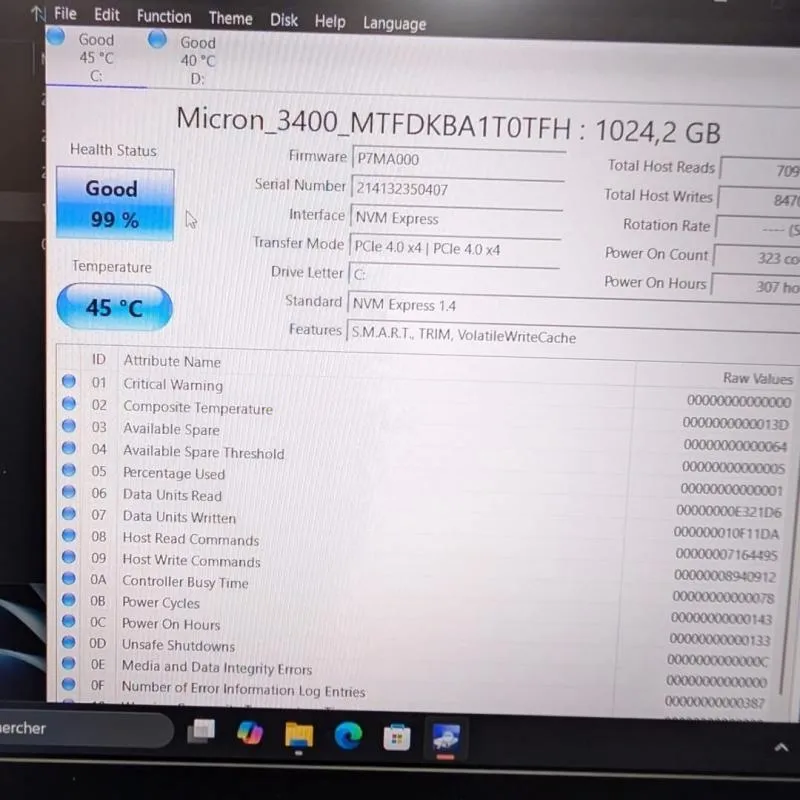The image size is (800, 800).
Task: Click status icon for Percentage Used row
Action: (x=69, y=470)
